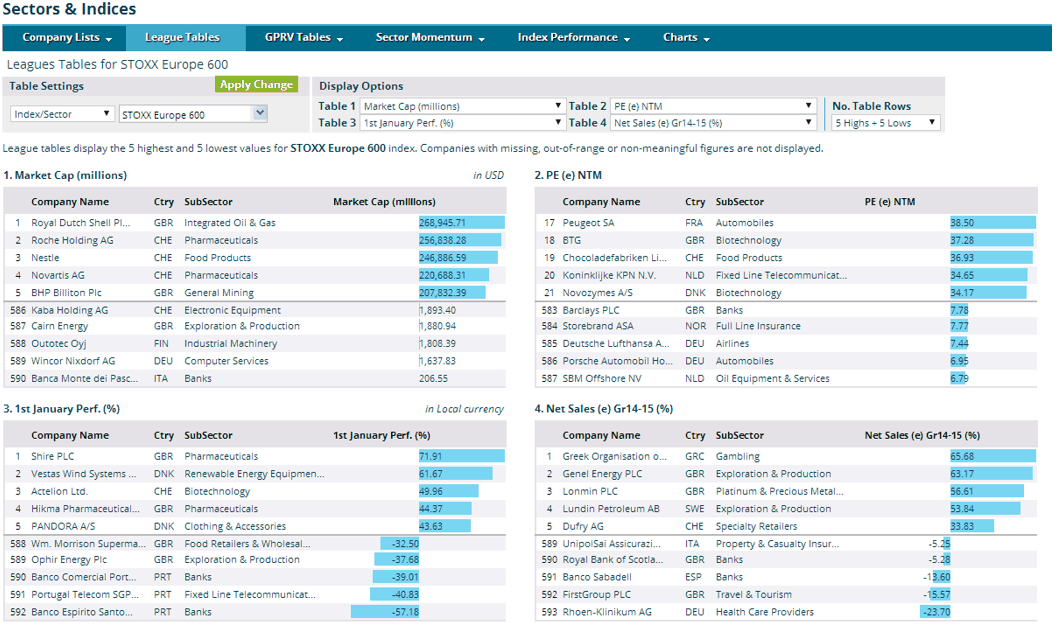Open the No. Table Rows dropdown
Screen dimensions: 1057x629
tap(886, 123)
